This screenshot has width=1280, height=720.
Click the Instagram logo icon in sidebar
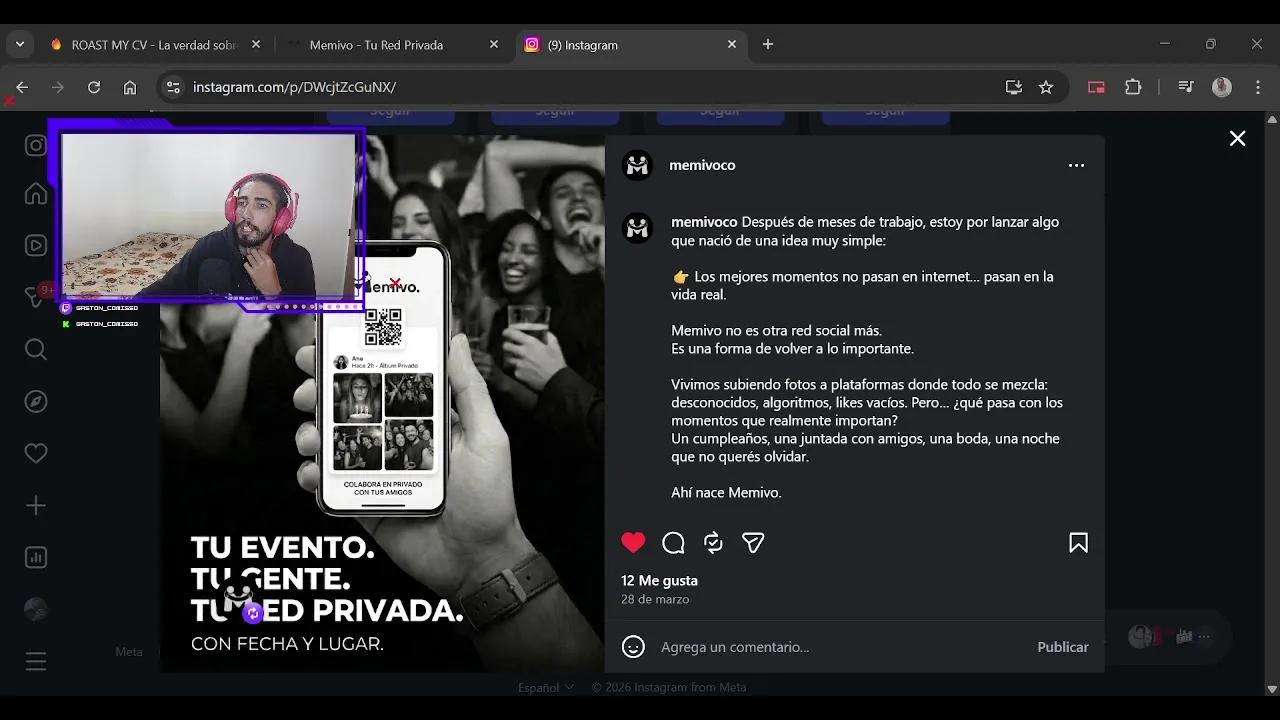(x=36, y=145)
